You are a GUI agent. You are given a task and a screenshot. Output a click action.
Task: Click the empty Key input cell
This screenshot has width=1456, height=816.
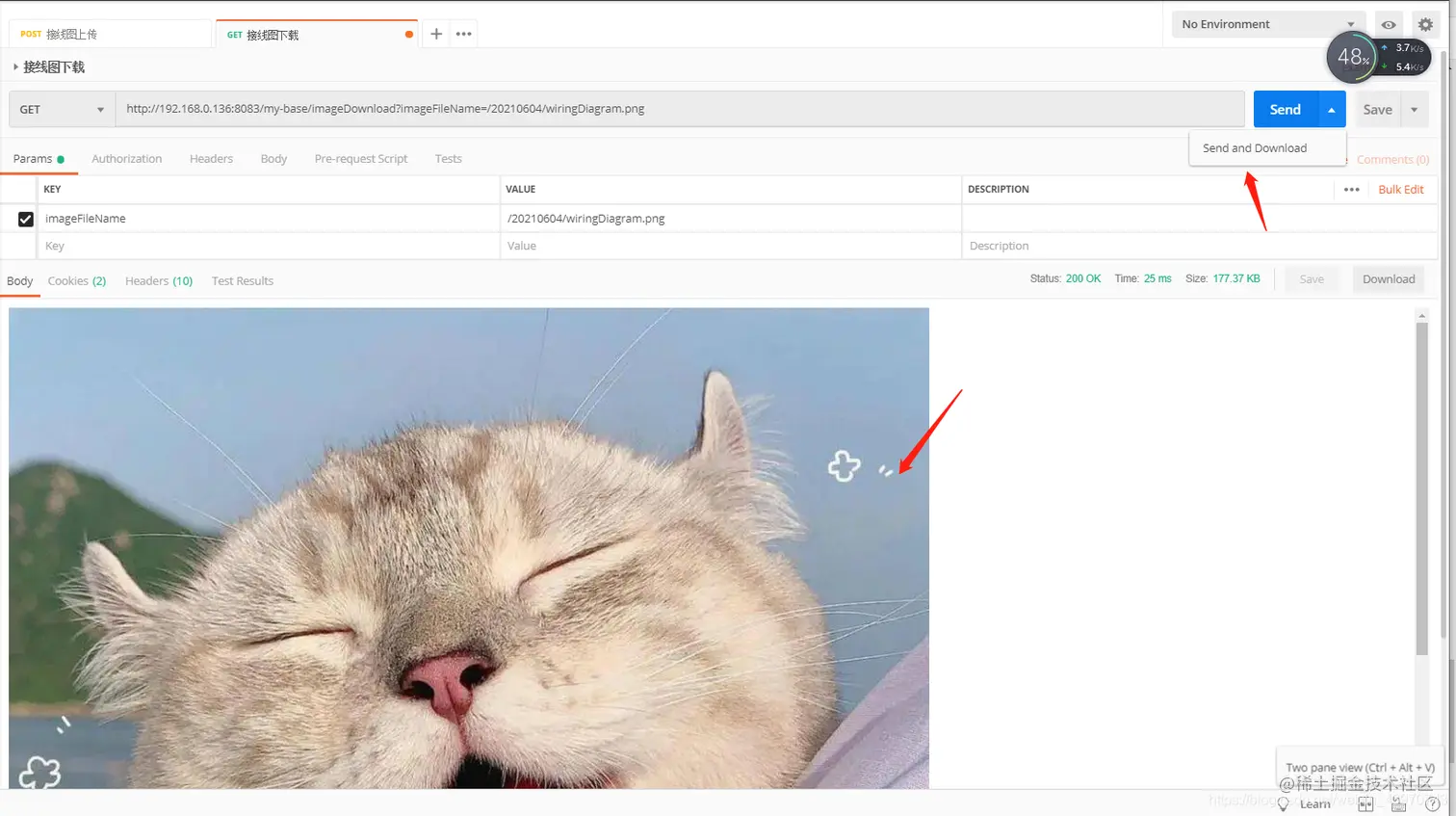[268, 247]
